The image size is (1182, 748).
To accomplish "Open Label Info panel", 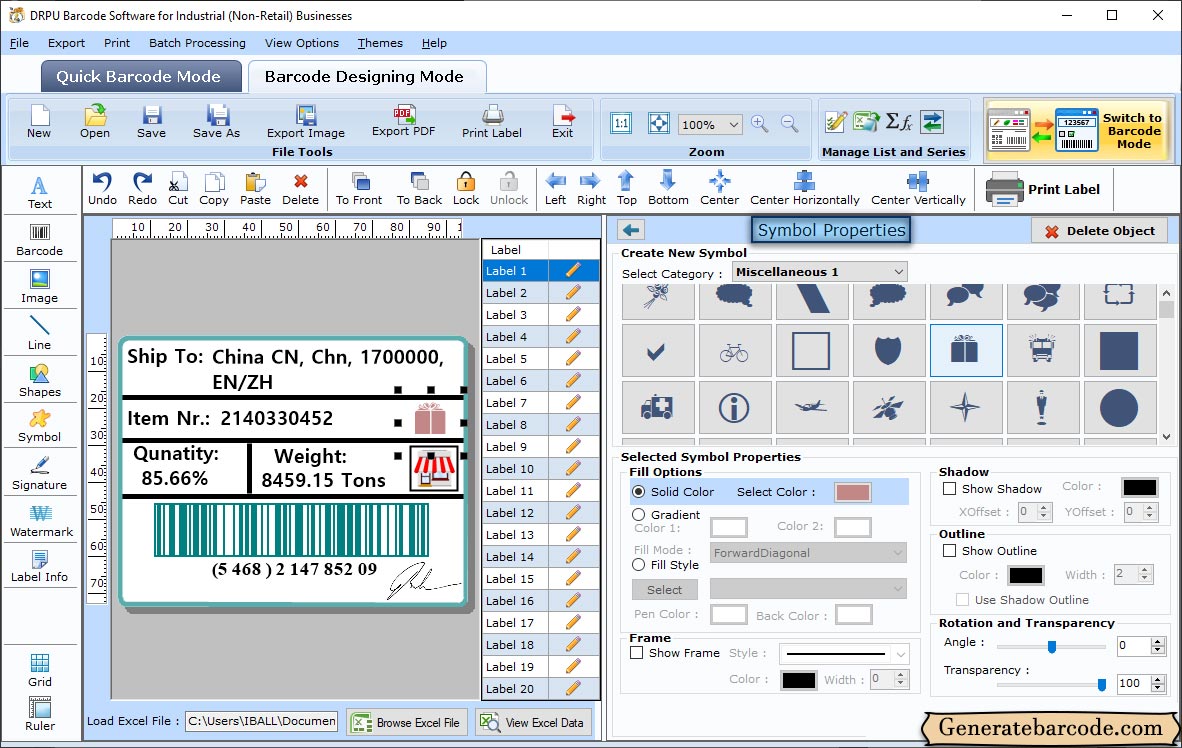I will click(39, 566).
